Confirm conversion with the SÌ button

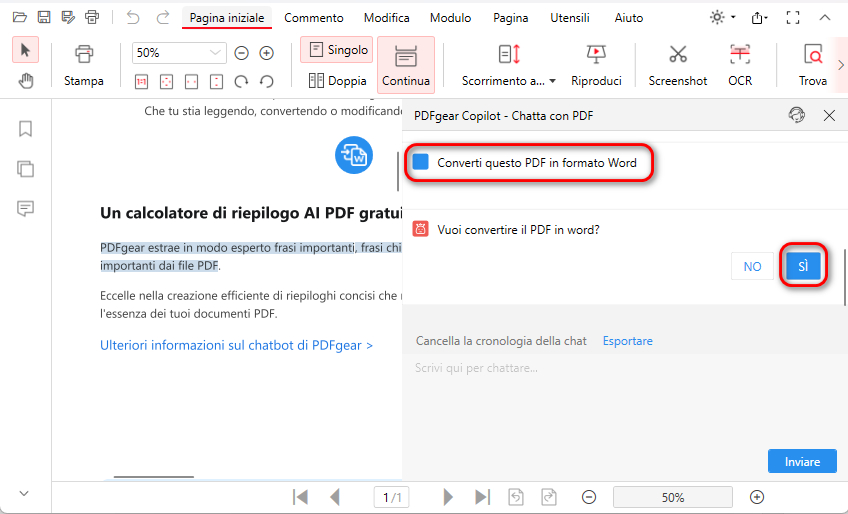click(x=803, y=266)
